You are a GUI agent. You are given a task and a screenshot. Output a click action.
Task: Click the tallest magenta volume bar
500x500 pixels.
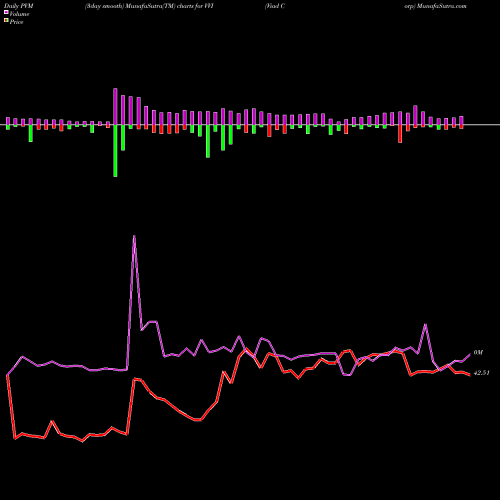click(115, 107)
